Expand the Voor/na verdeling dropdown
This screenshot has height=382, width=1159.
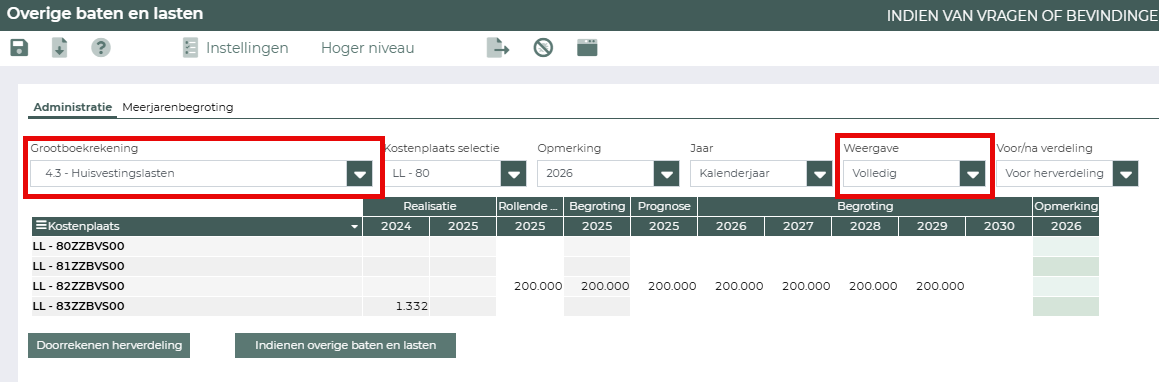coord(1125,174)
